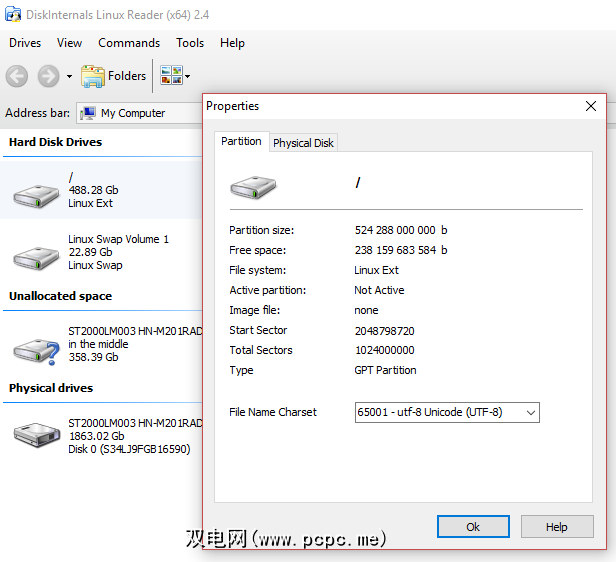The image size is (616, 562).
Task: Select the physical Disk 0 drive icon
Action: tap(37, 435)
